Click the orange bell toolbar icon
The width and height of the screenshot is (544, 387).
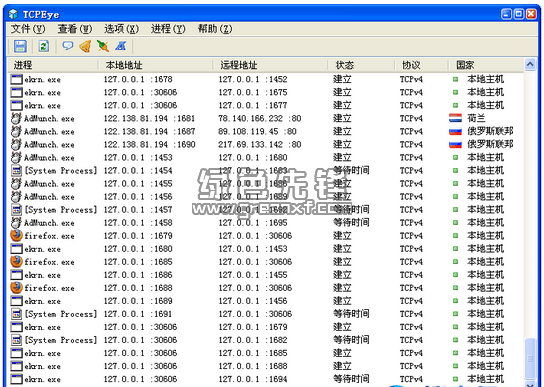tap(85, 46)
